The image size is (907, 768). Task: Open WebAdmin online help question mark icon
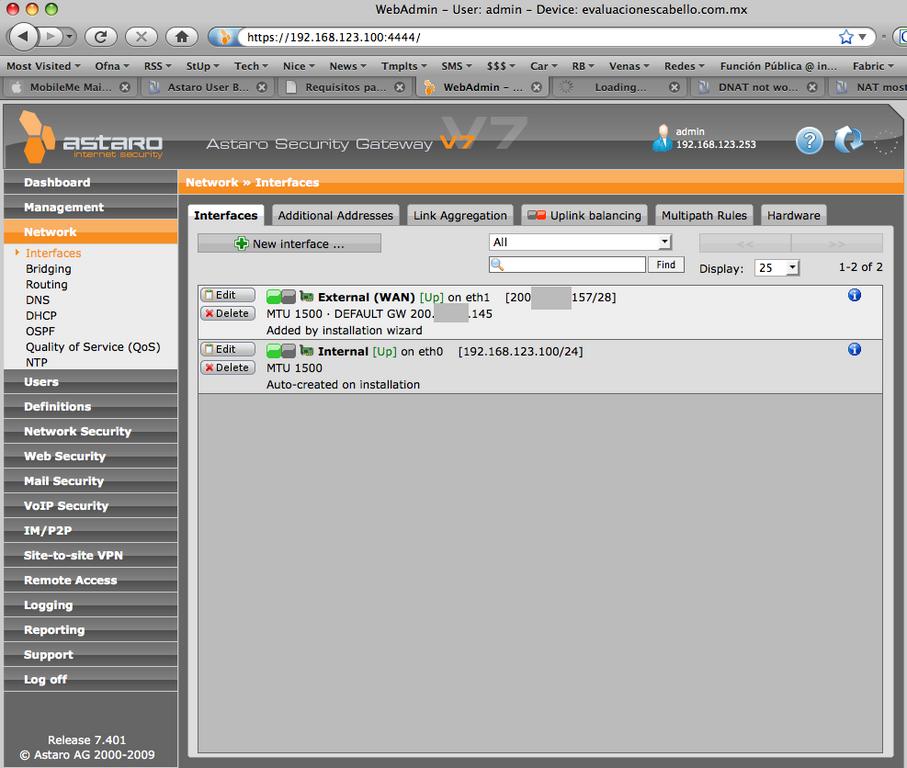click(809, 140)
